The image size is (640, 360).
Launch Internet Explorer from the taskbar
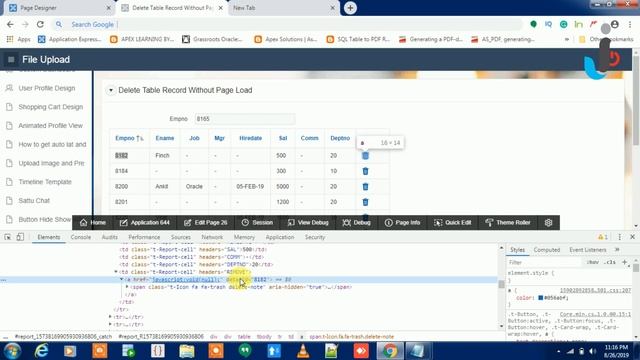point(41,351)
